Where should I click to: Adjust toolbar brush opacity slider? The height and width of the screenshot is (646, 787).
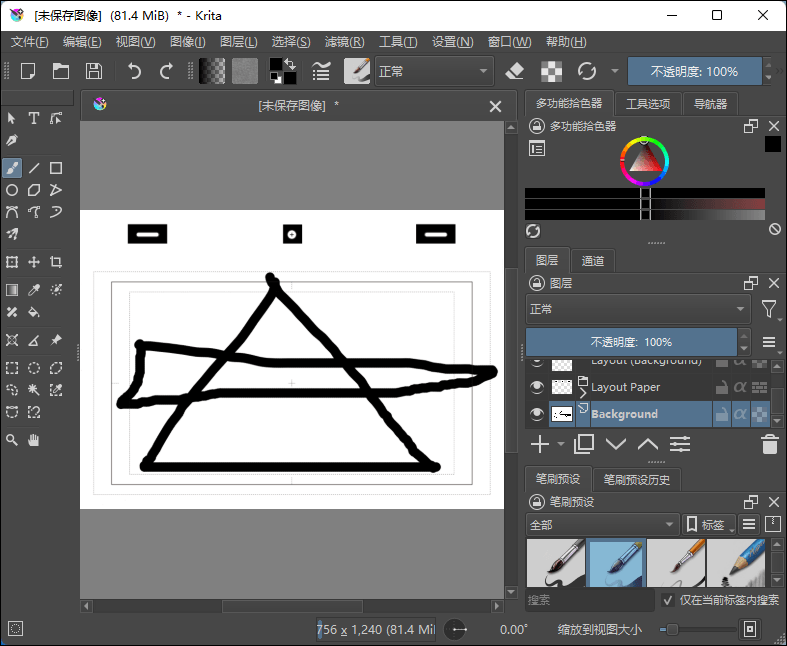pyautogui.click(x=694, y=71)
